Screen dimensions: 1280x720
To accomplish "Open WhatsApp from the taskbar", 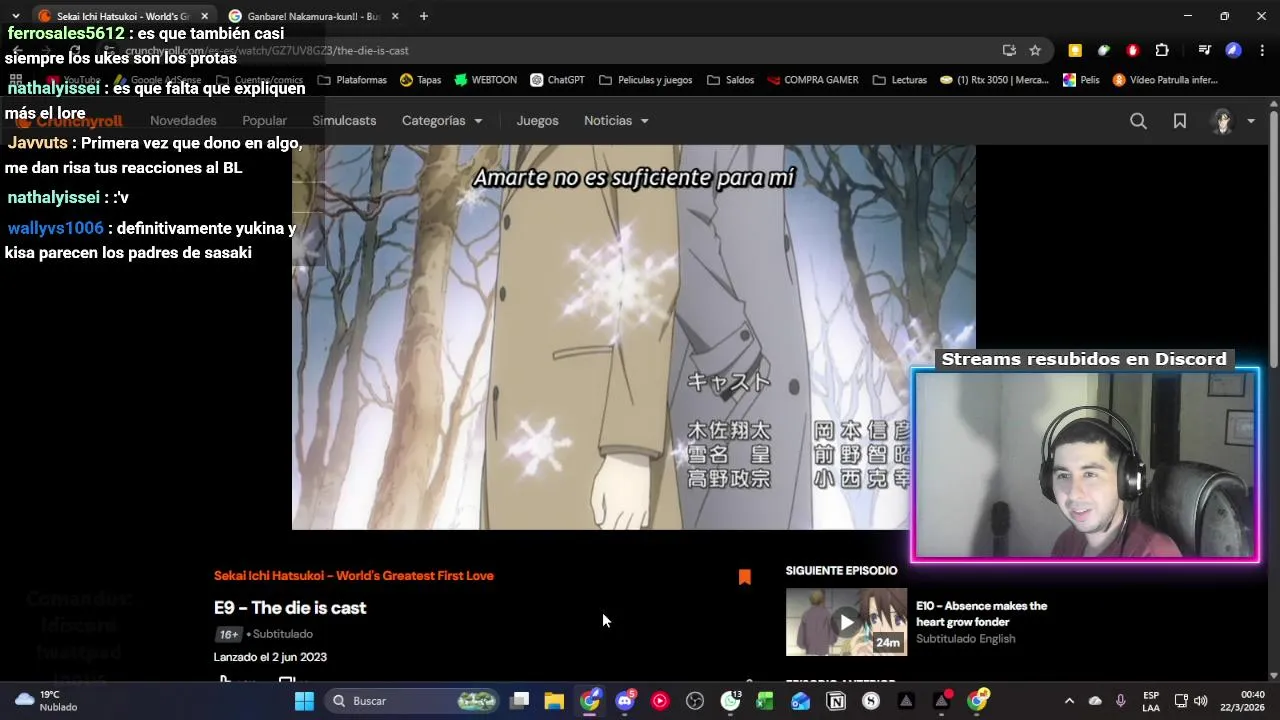I will click(x=731, y=701).
